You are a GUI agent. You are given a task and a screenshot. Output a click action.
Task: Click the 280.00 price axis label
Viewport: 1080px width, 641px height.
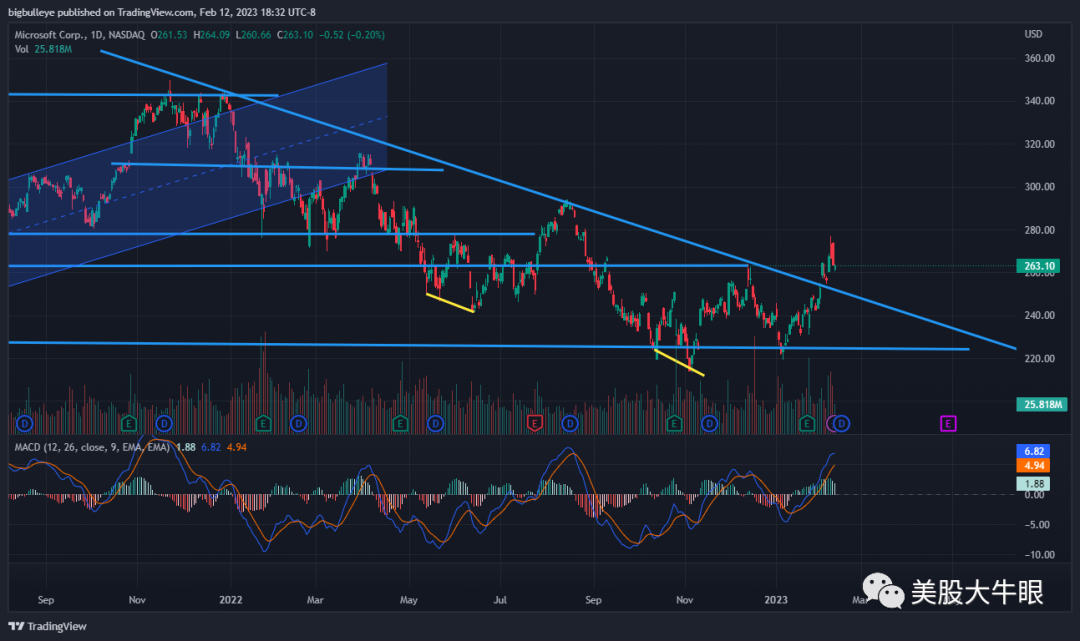1039,230
